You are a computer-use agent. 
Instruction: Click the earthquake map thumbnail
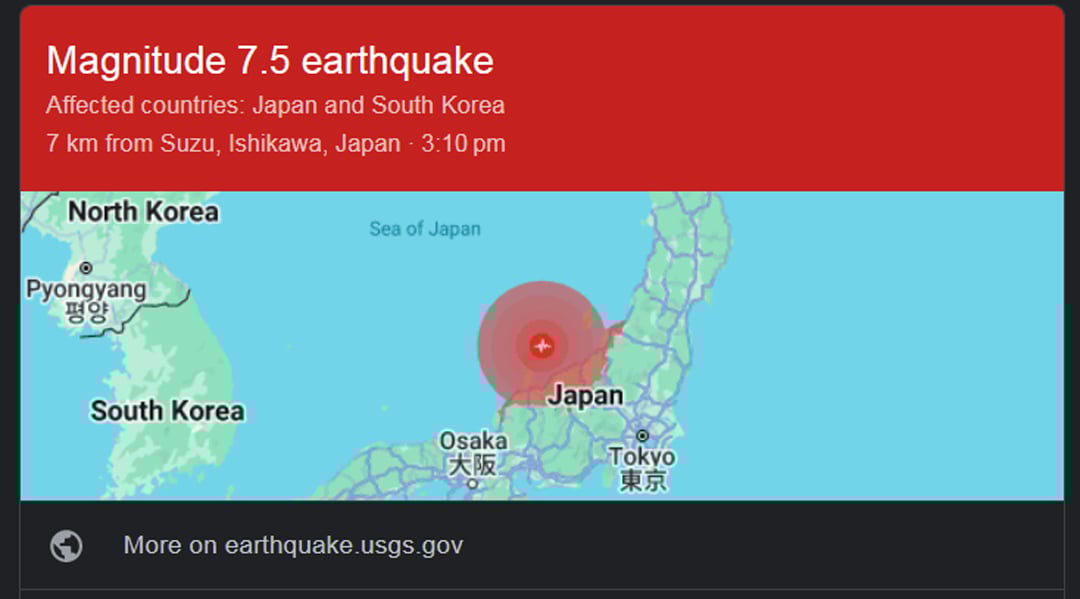click(x=542, y=346)
